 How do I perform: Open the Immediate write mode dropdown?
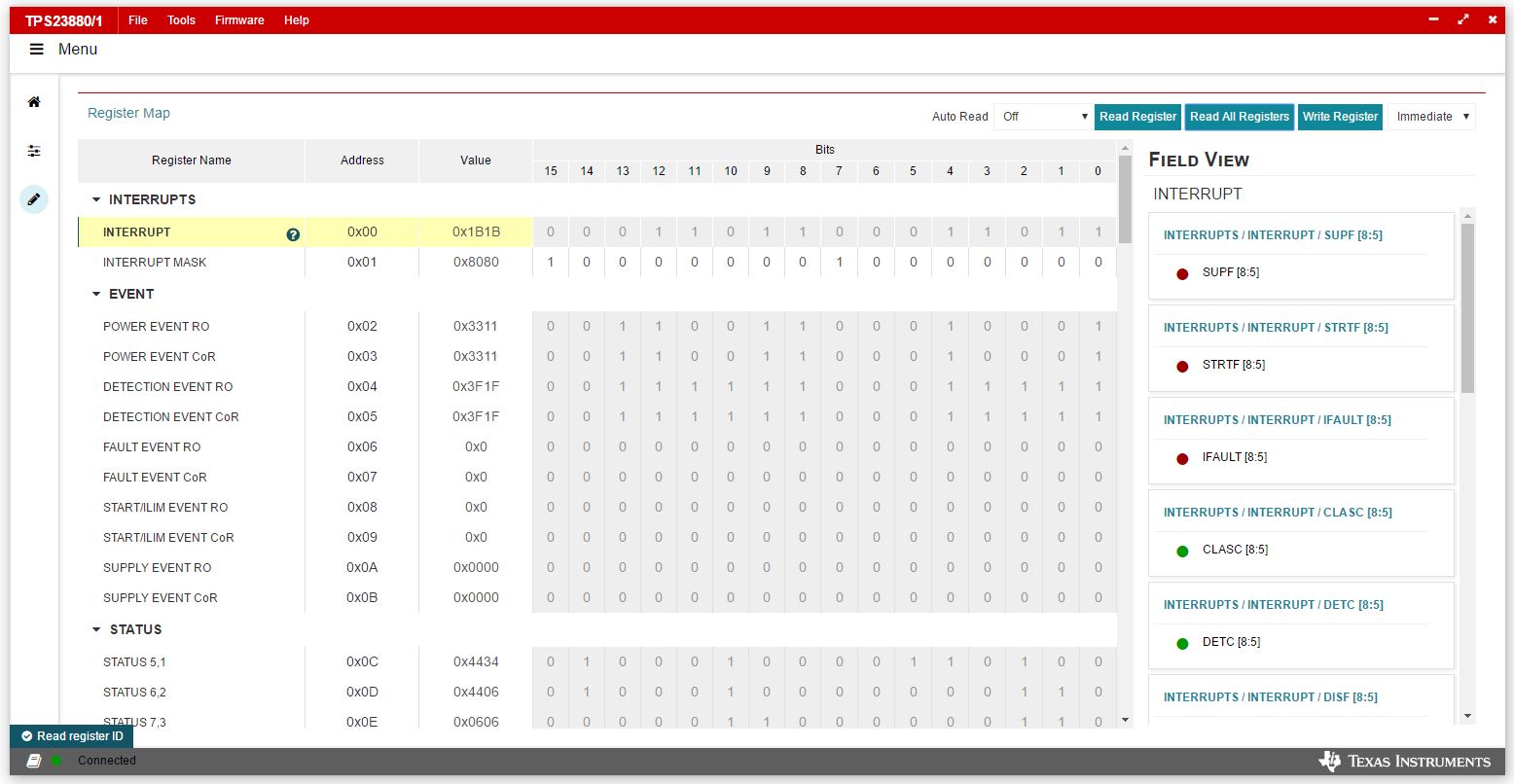(1431, 117)
